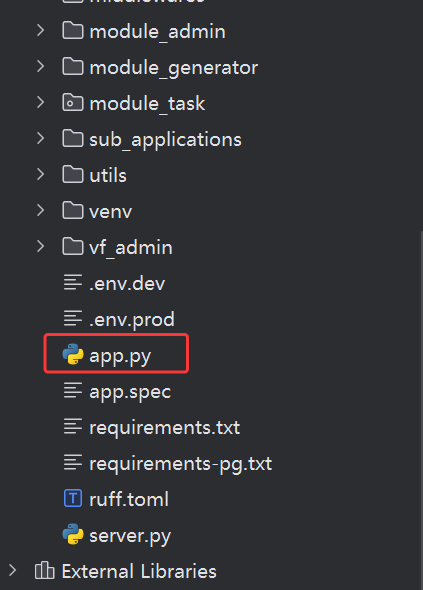Screen dimensions: 423x590
Task: Click the requirements.txt file icon
Action: point(73,426)
